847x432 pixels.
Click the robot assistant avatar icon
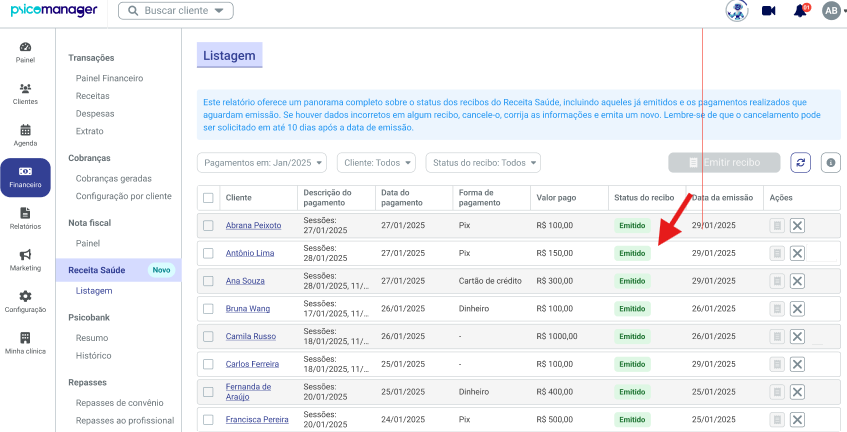[x=737, y=11]
